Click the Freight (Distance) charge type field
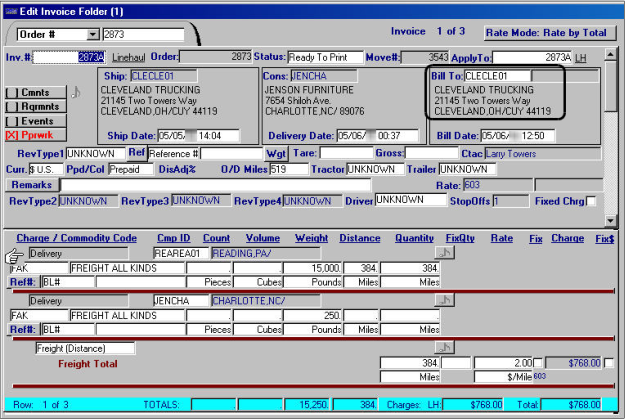Image resolution: width=626 pixels, height=419 pixels. tap(85, 348)
